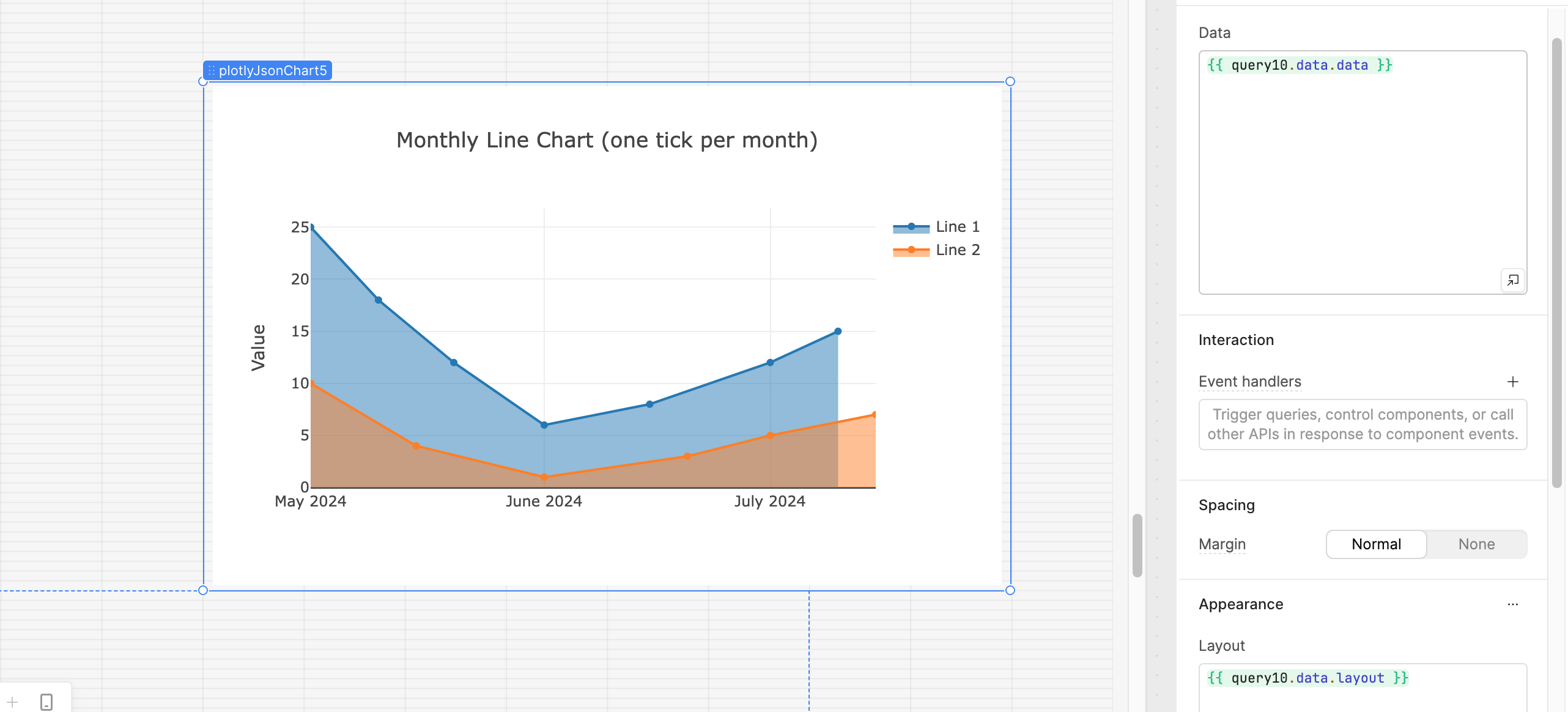Set Margin to Normal

1376,544
